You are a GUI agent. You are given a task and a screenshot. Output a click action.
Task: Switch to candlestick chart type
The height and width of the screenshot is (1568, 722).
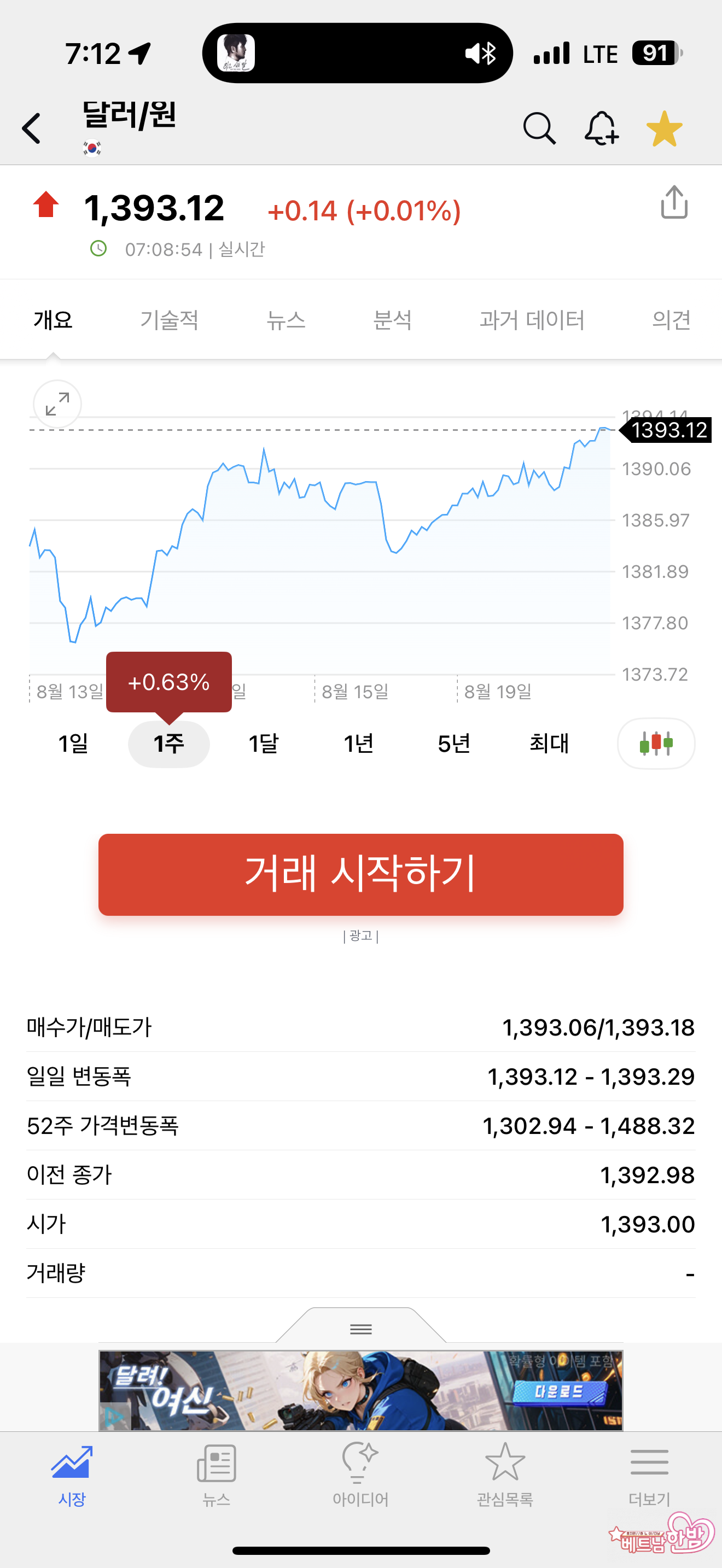click(x=656, y=743)
